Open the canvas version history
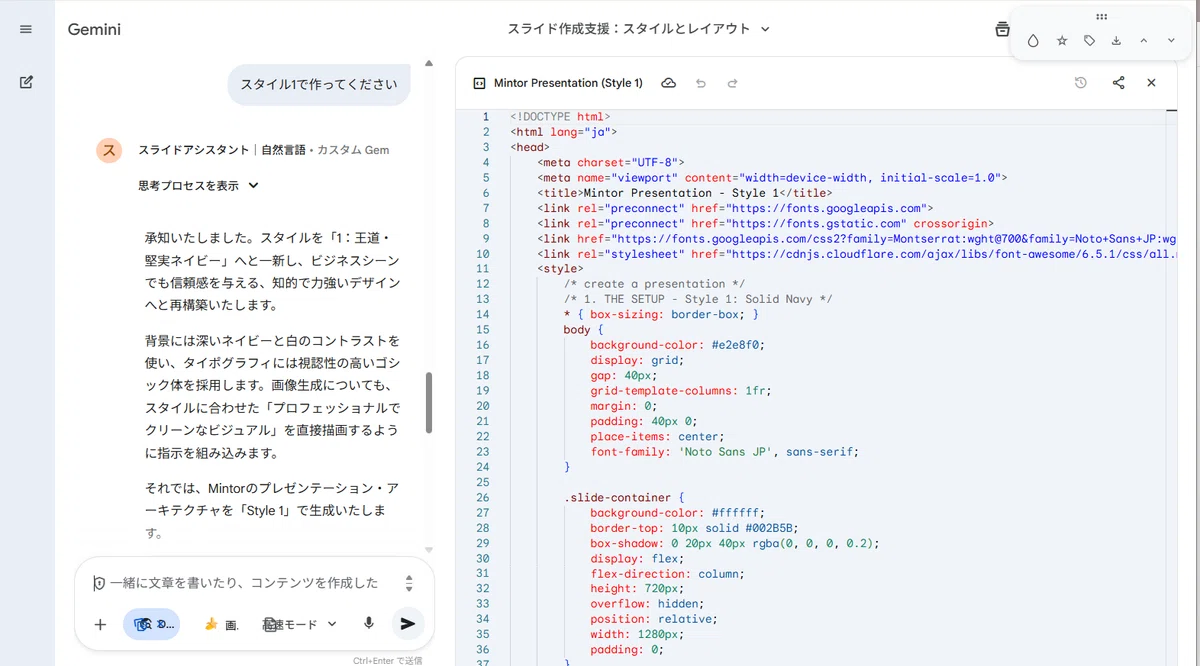 coord(1081,83)
